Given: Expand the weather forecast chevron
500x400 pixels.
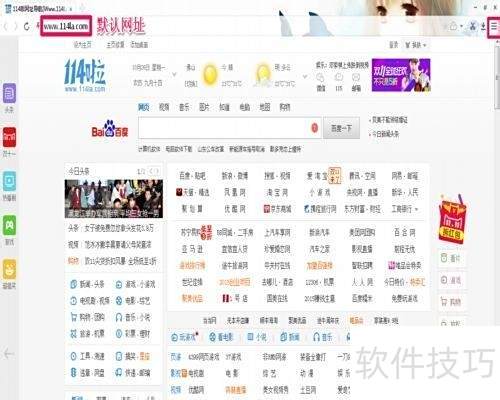Looking at the screenshot, I should [304, 77].
